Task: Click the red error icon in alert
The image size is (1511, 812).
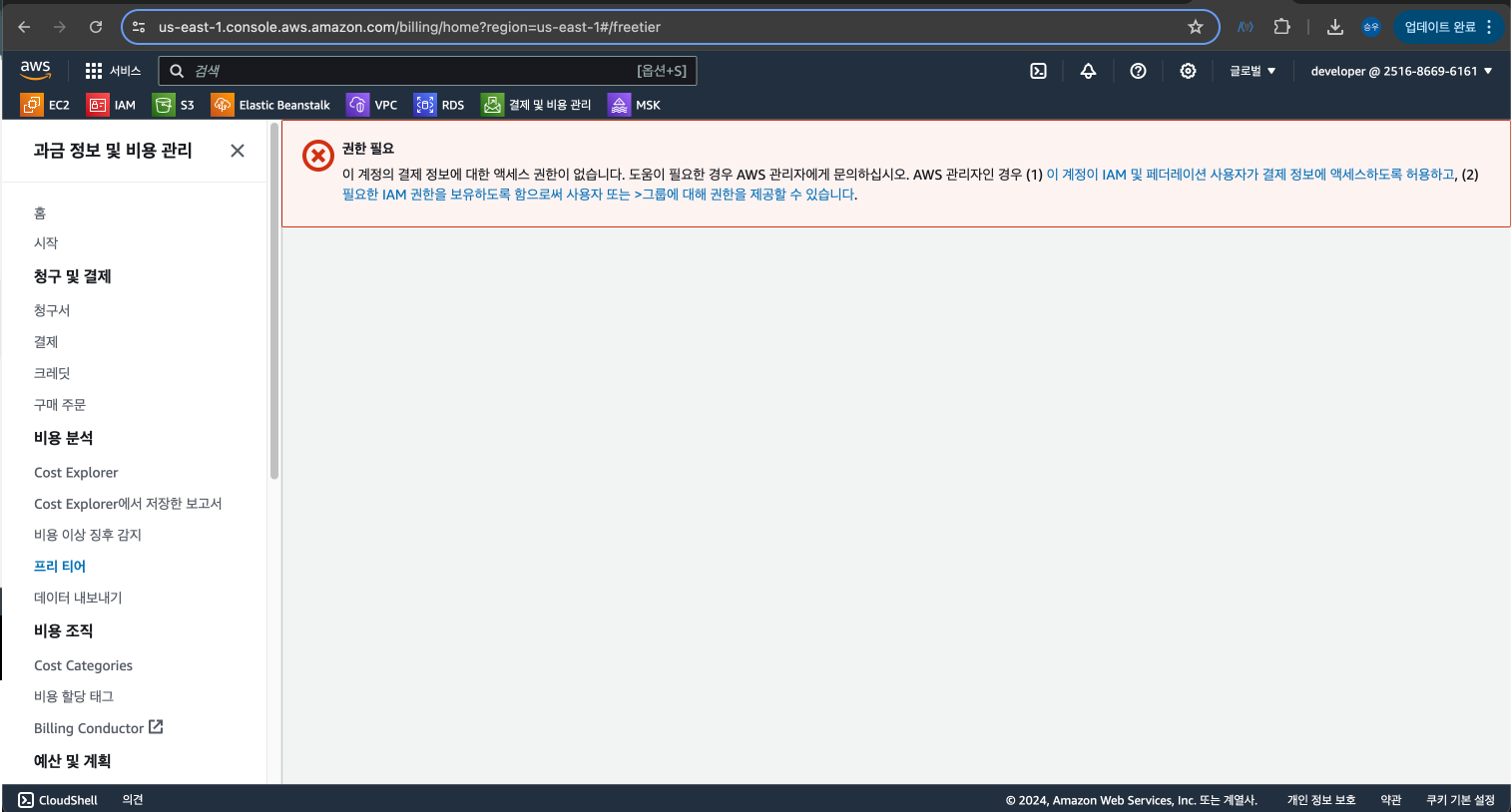Action: pos(318,156)
